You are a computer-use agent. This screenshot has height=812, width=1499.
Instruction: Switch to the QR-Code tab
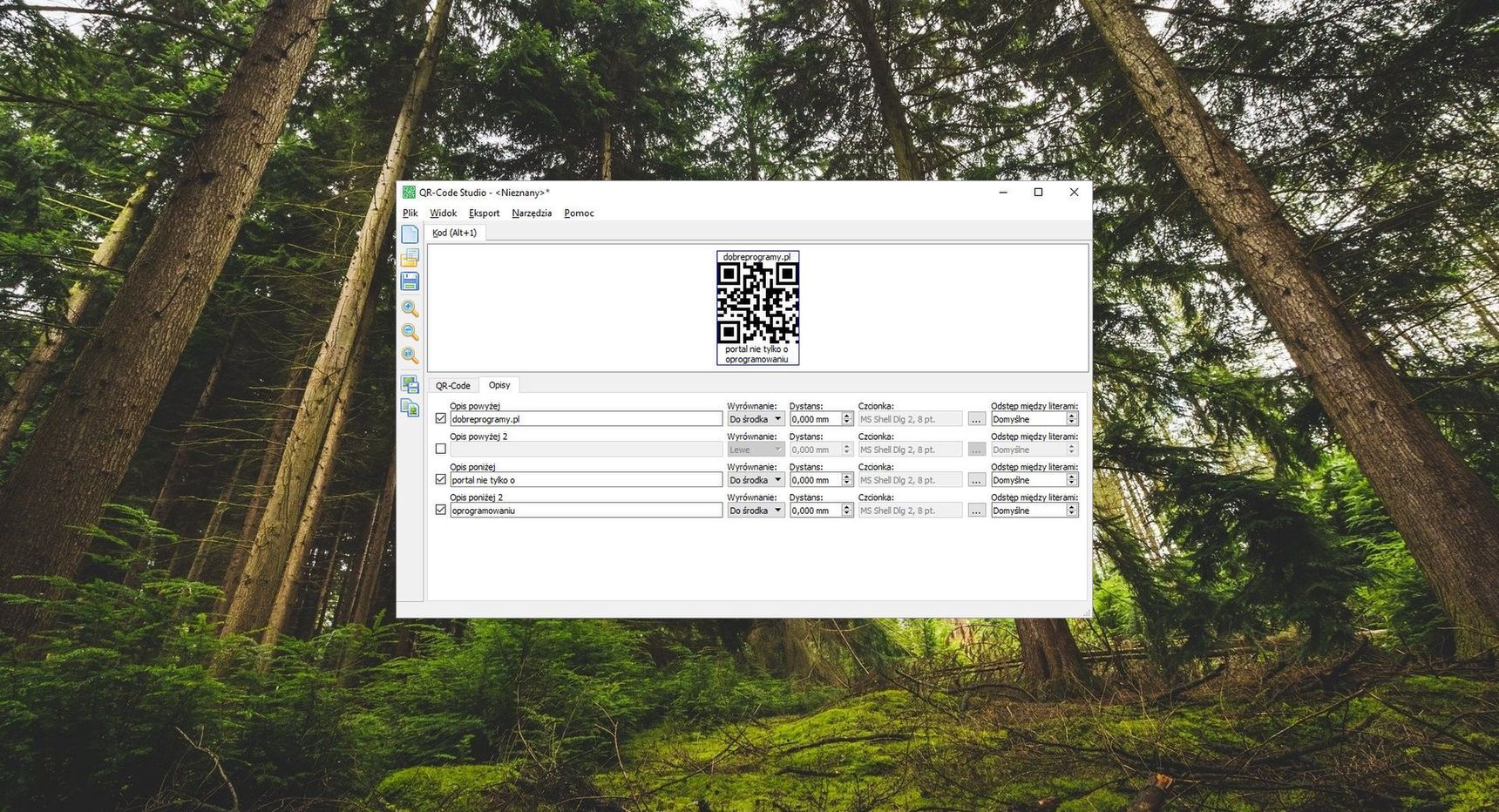click(453, 386)
